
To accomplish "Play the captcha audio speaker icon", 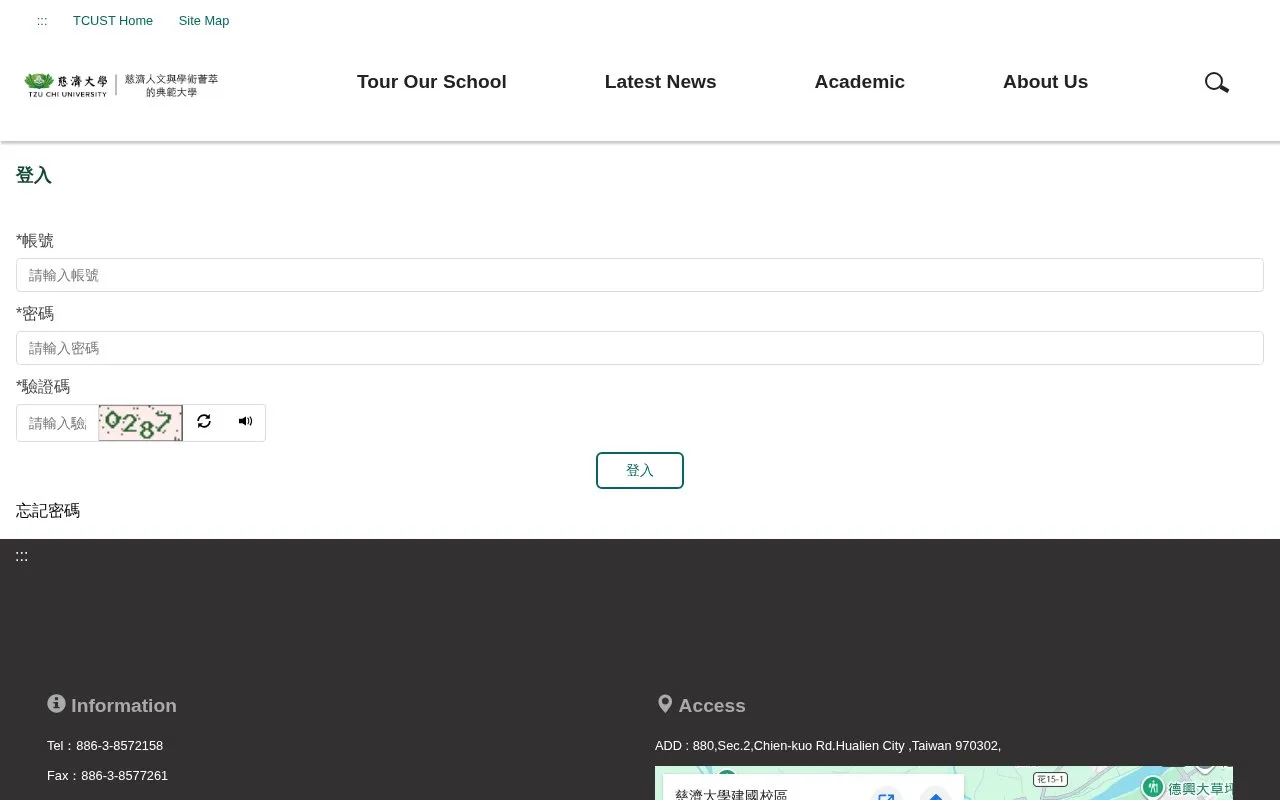I will coord(245,422).
